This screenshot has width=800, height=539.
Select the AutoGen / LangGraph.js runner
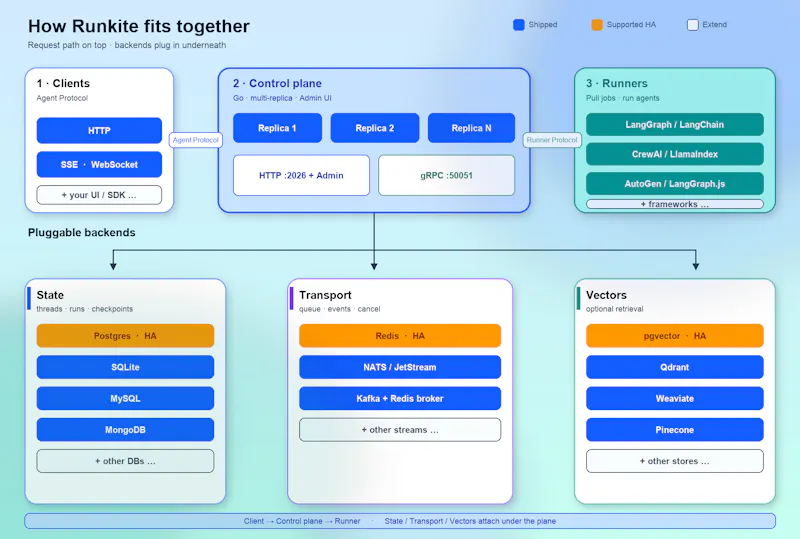point(674,184)
